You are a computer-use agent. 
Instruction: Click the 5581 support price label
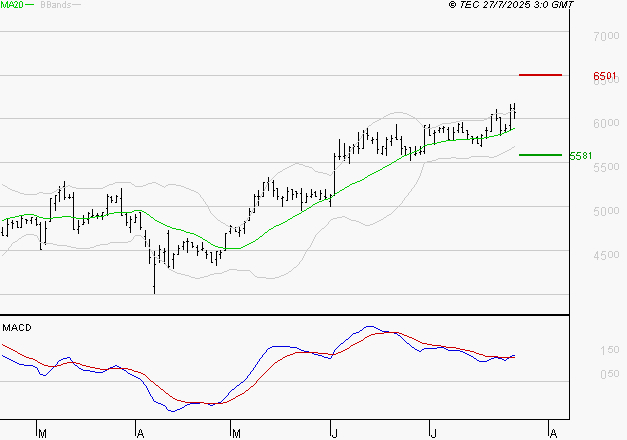[580, 156]
